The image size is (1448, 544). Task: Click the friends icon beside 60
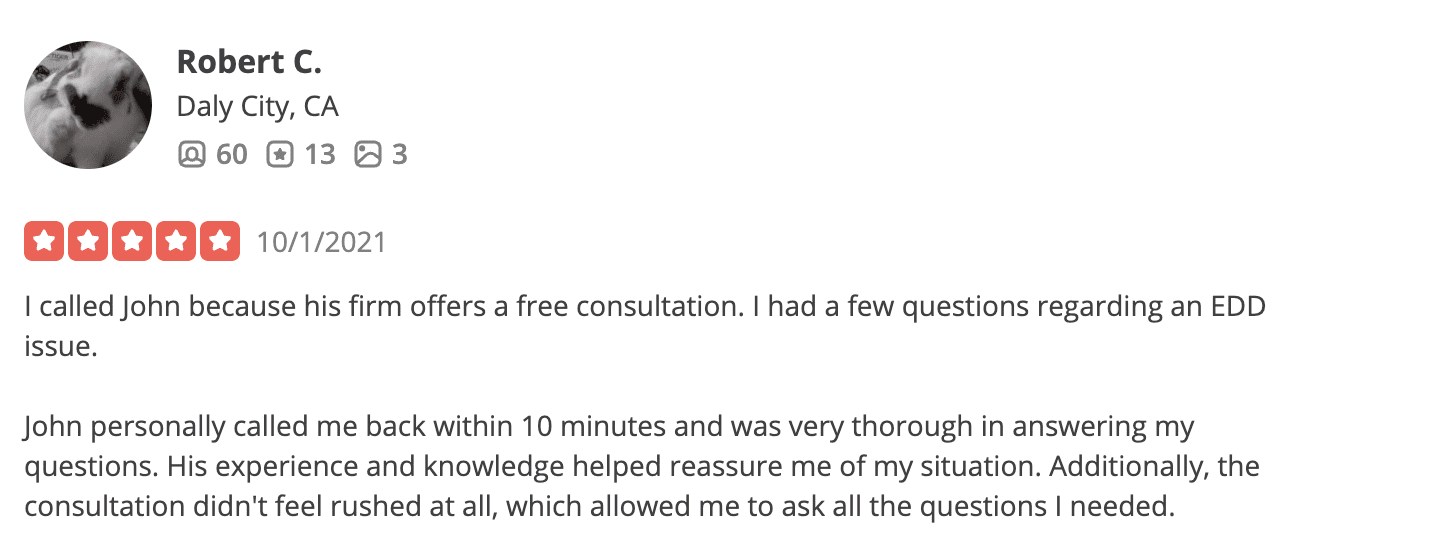click(x=191, y=154)
